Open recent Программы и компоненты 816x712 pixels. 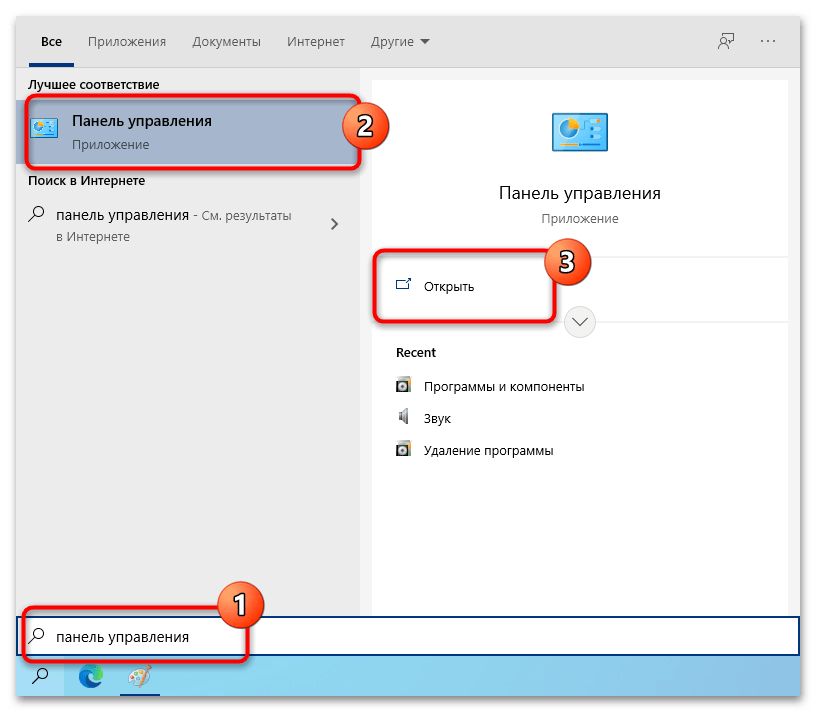tap(504, 387)
